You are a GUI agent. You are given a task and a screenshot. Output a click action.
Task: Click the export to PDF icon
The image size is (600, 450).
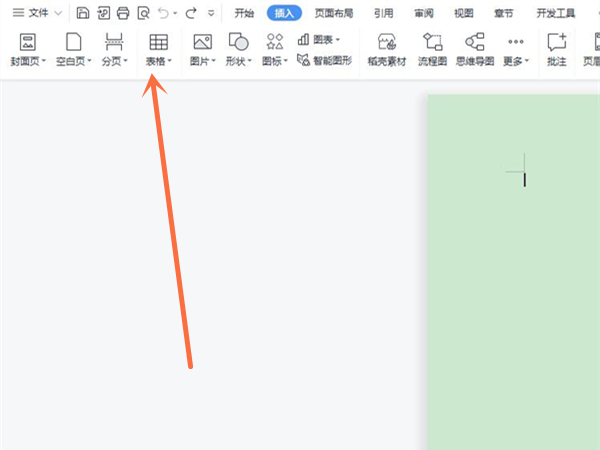click(103, 13)
